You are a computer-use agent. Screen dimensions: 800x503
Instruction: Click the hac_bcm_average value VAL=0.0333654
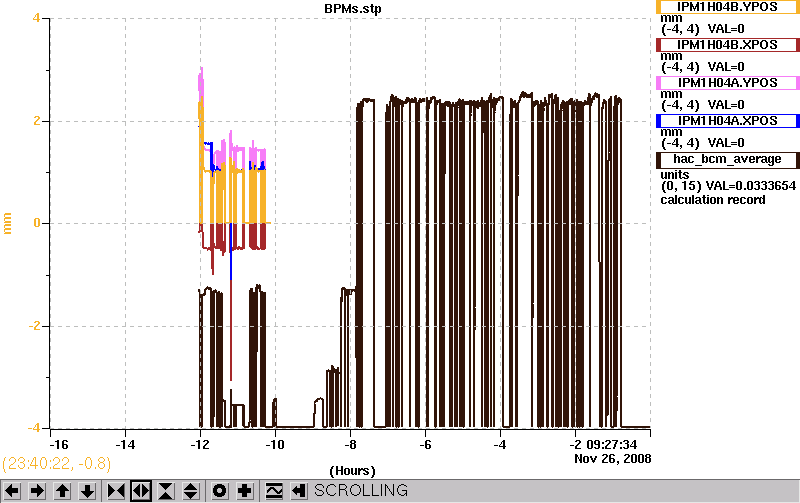pyautogui.click(x=751, y=186)
